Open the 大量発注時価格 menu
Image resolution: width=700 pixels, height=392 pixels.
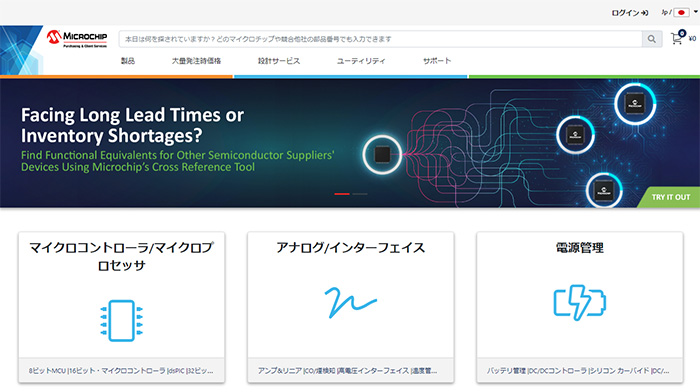(196, 61)
